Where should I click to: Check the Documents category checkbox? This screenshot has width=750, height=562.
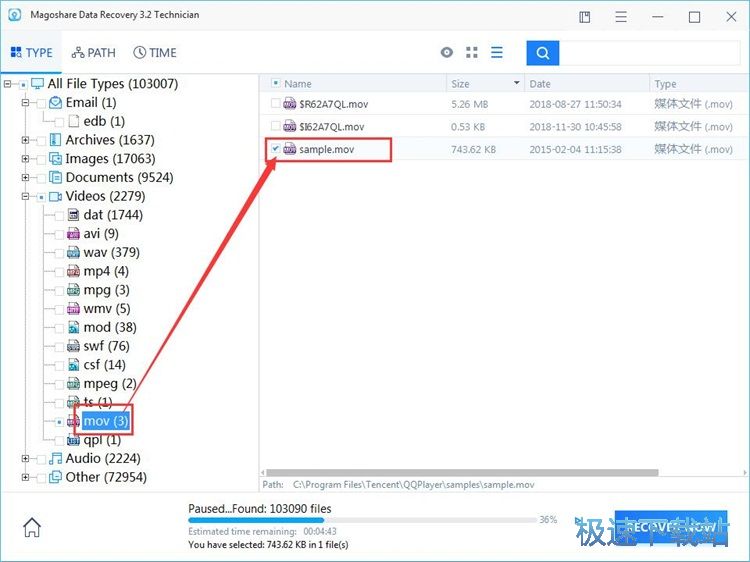pyautogui.click(x=41, y=178)
